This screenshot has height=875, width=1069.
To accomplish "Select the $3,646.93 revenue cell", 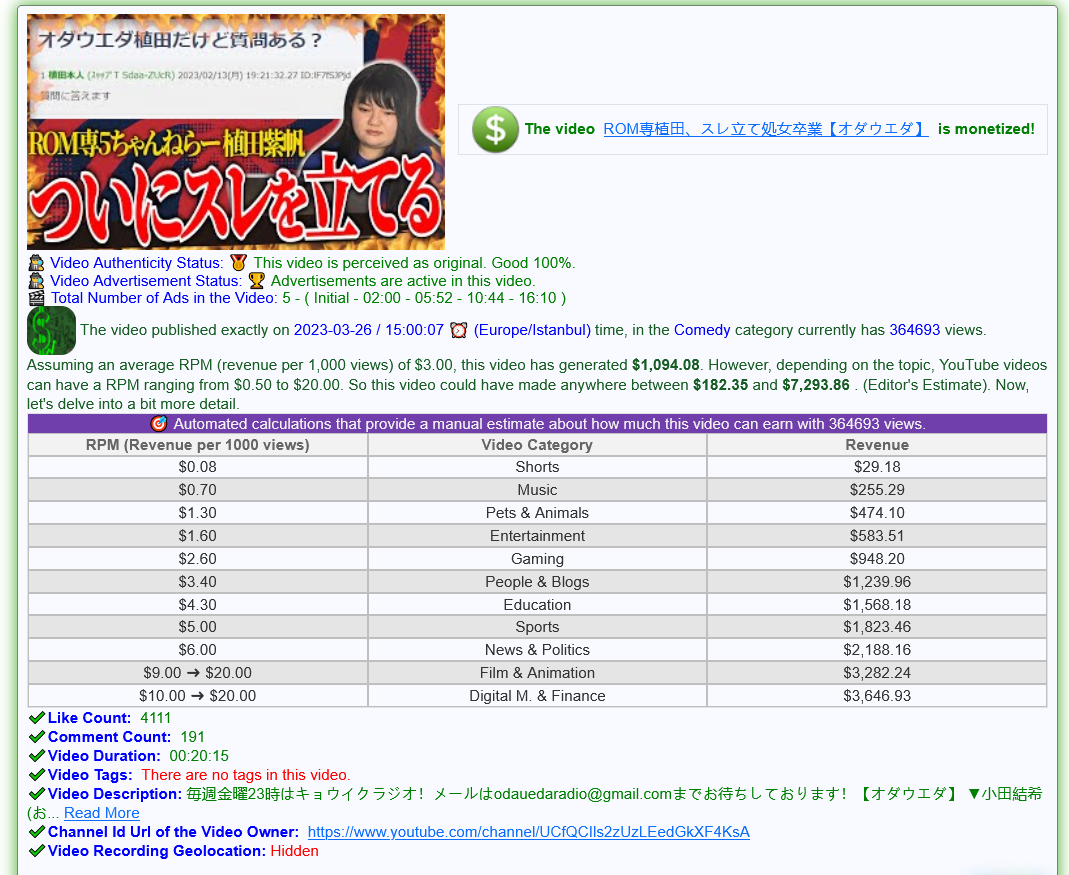I will tap(877, 696).
